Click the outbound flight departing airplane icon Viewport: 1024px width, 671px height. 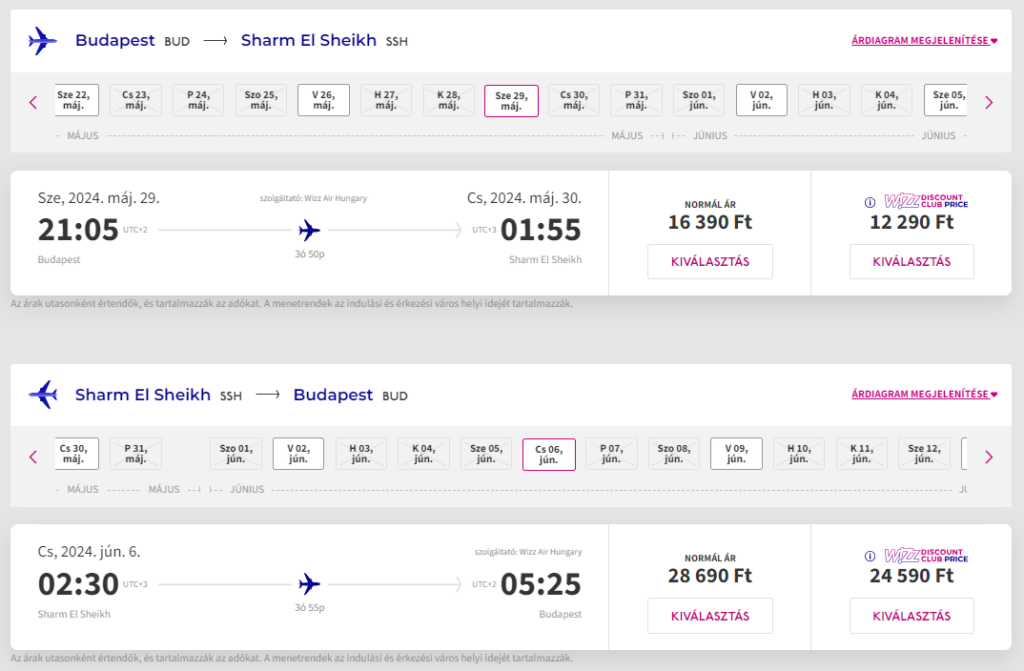(x=43, y=41)
